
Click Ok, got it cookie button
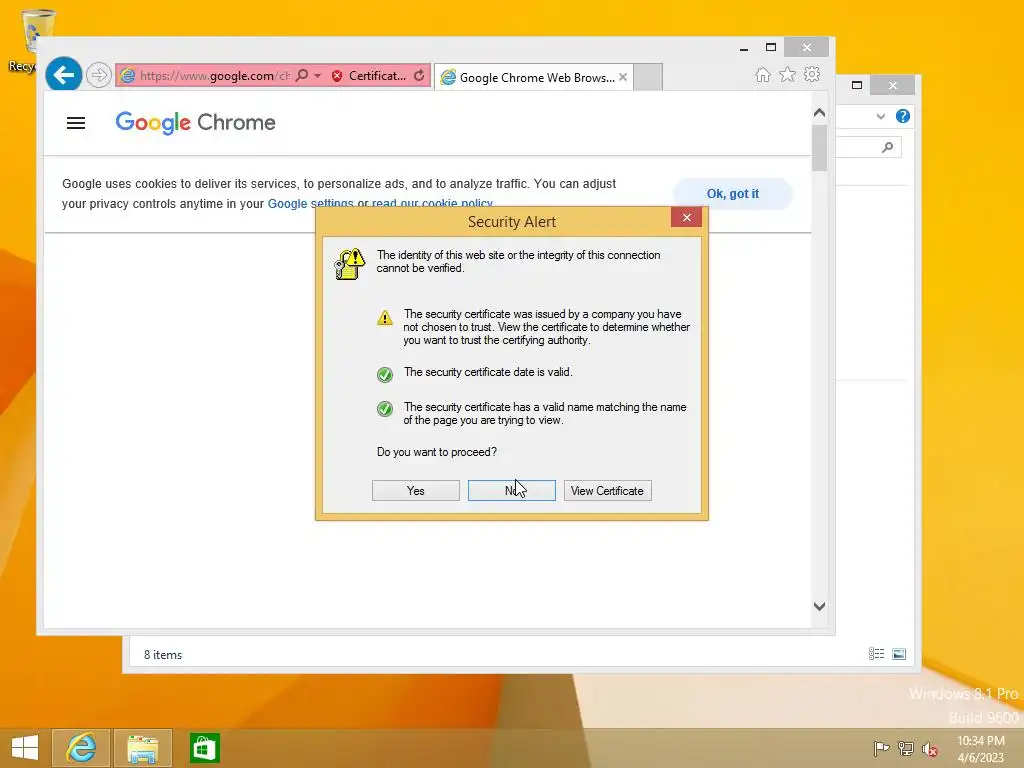[732, 194]
